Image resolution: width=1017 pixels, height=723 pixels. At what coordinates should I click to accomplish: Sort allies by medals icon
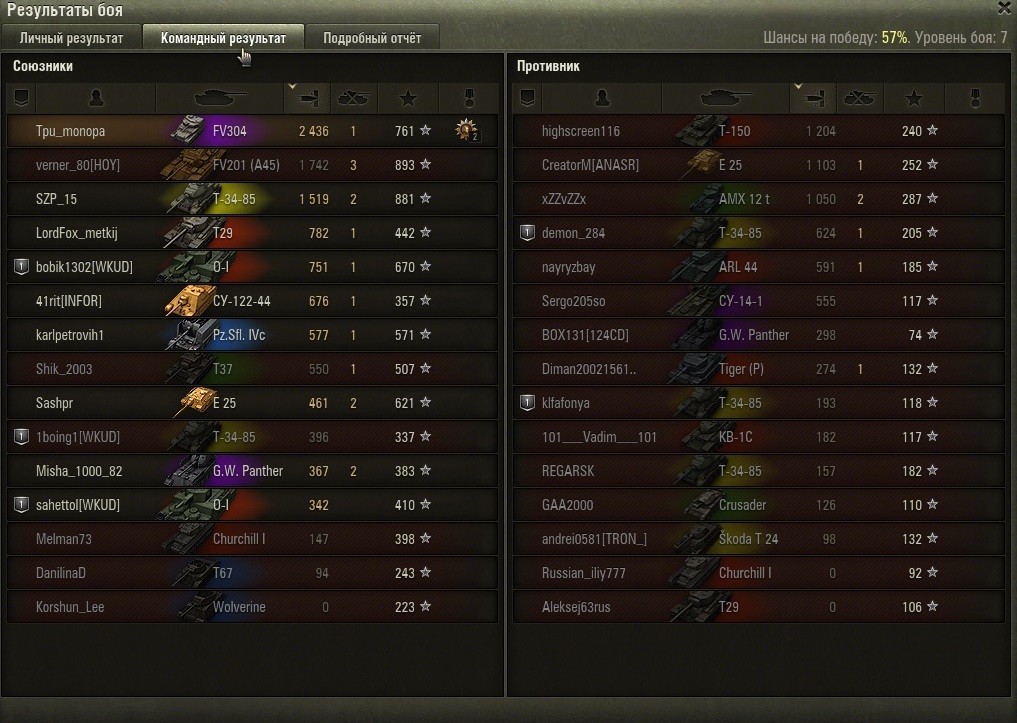click(469, 99)
